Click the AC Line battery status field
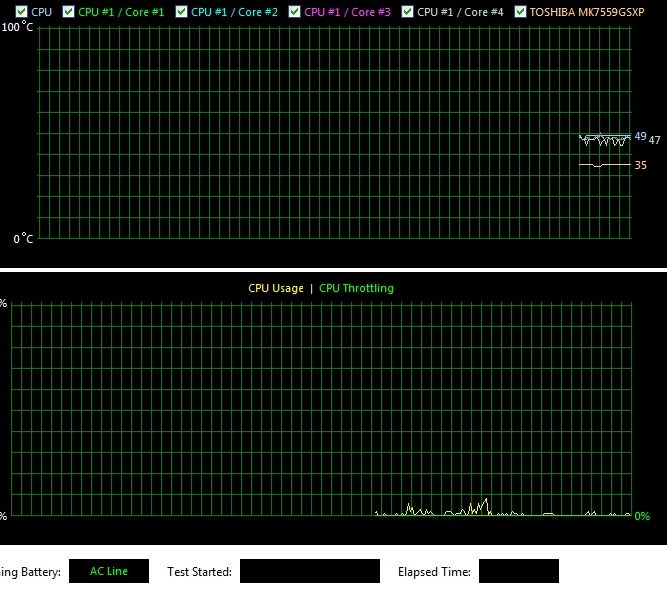Screen dimensions: 667x589 click(x=109, y=571)
